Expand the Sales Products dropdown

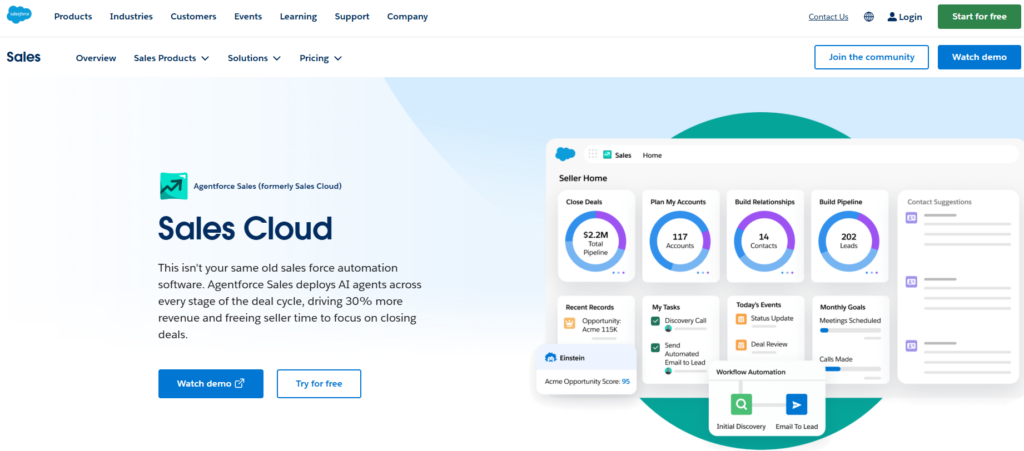[x=171, y=58]
